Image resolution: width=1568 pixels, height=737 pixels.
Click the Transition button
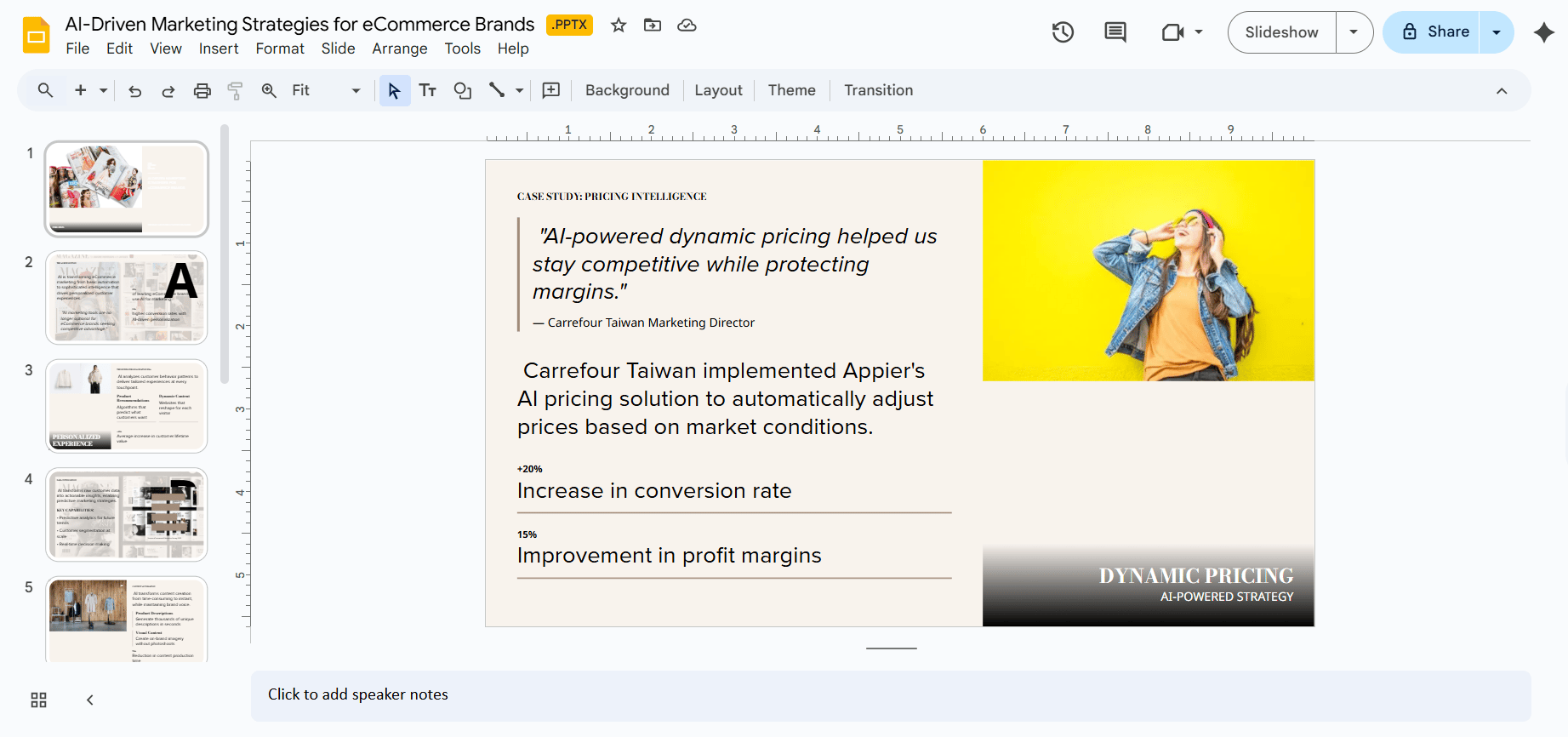[x=878, y=90]
